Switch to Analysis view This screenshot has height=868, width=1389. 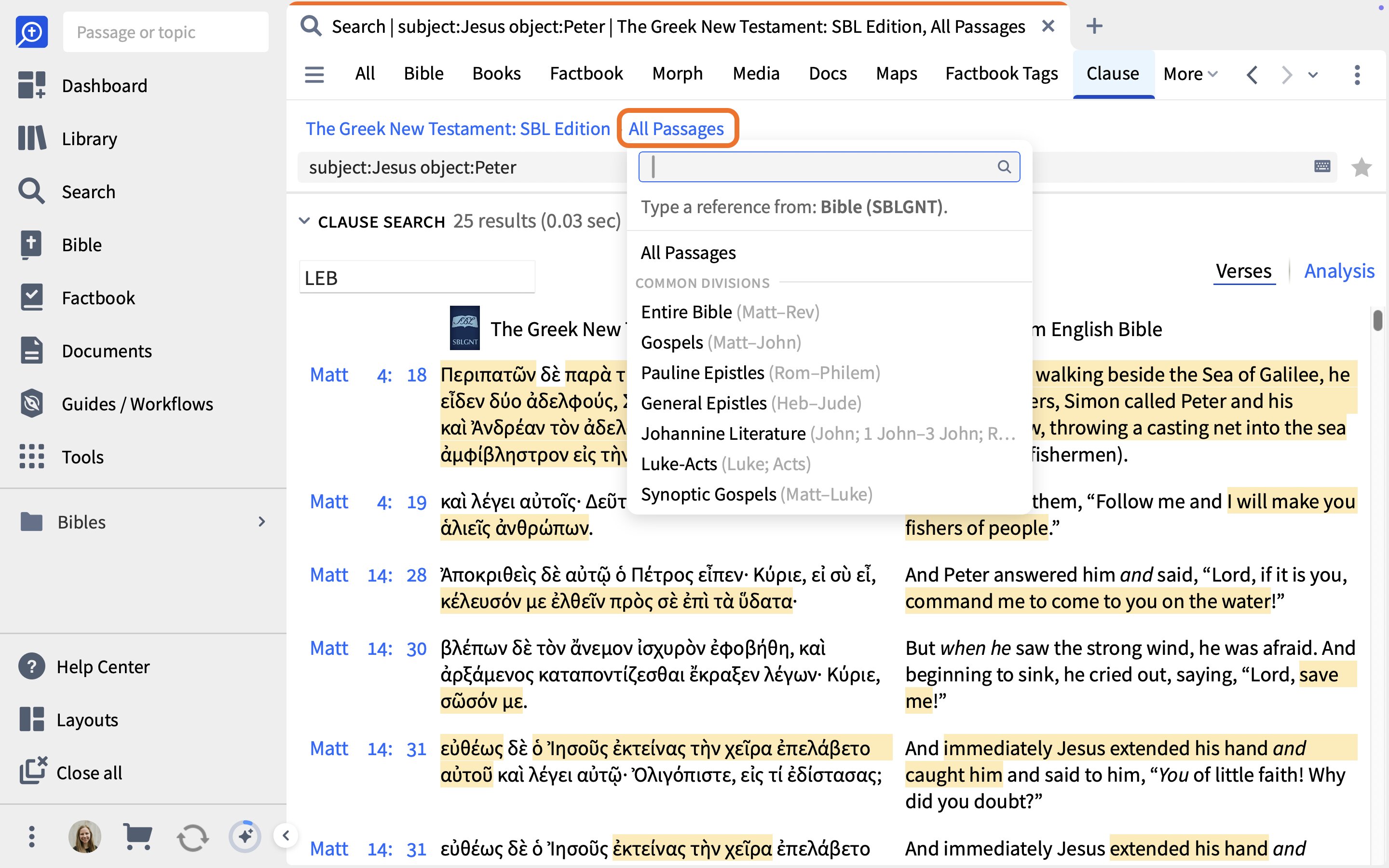pyautogui.click(x=1339, y=271)
